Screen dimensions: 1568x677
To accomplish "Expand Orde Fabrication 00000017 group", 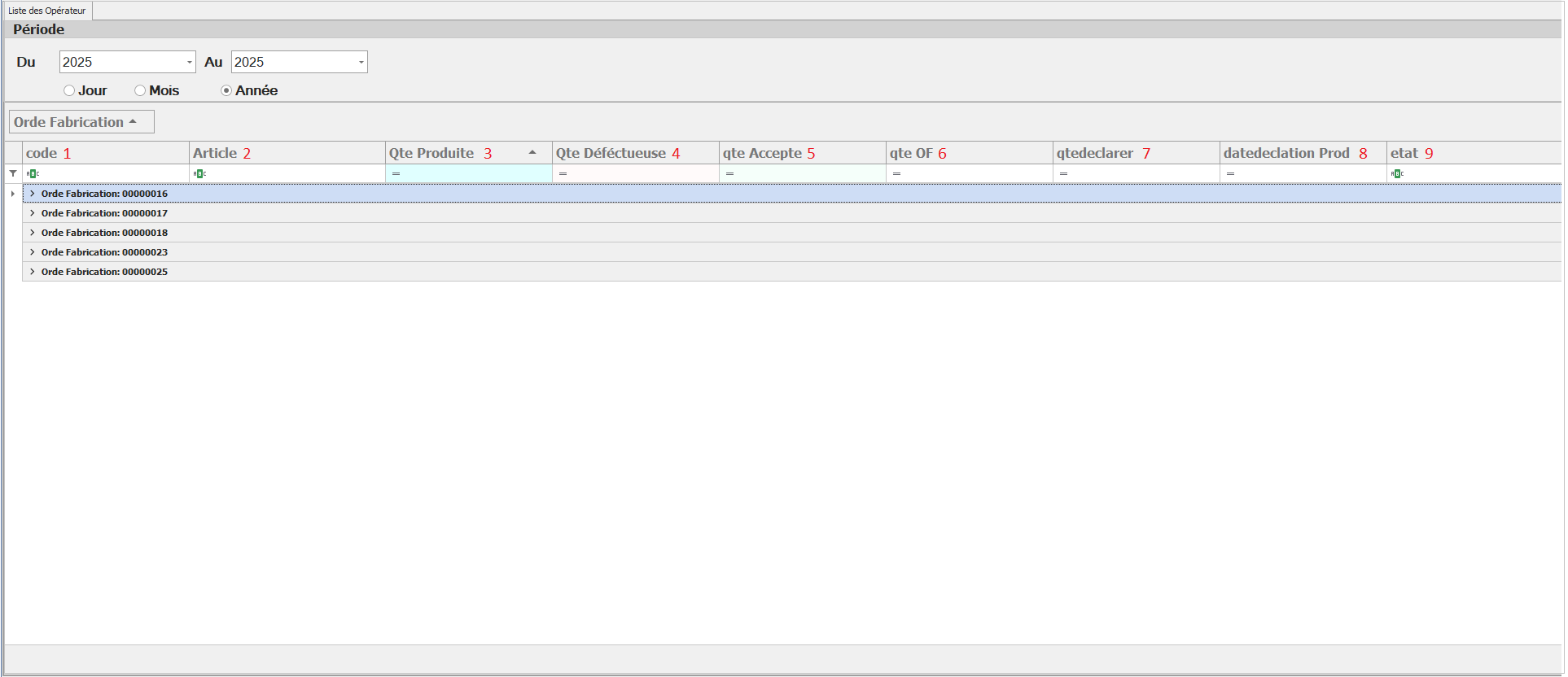I will [x=32, y=213].
